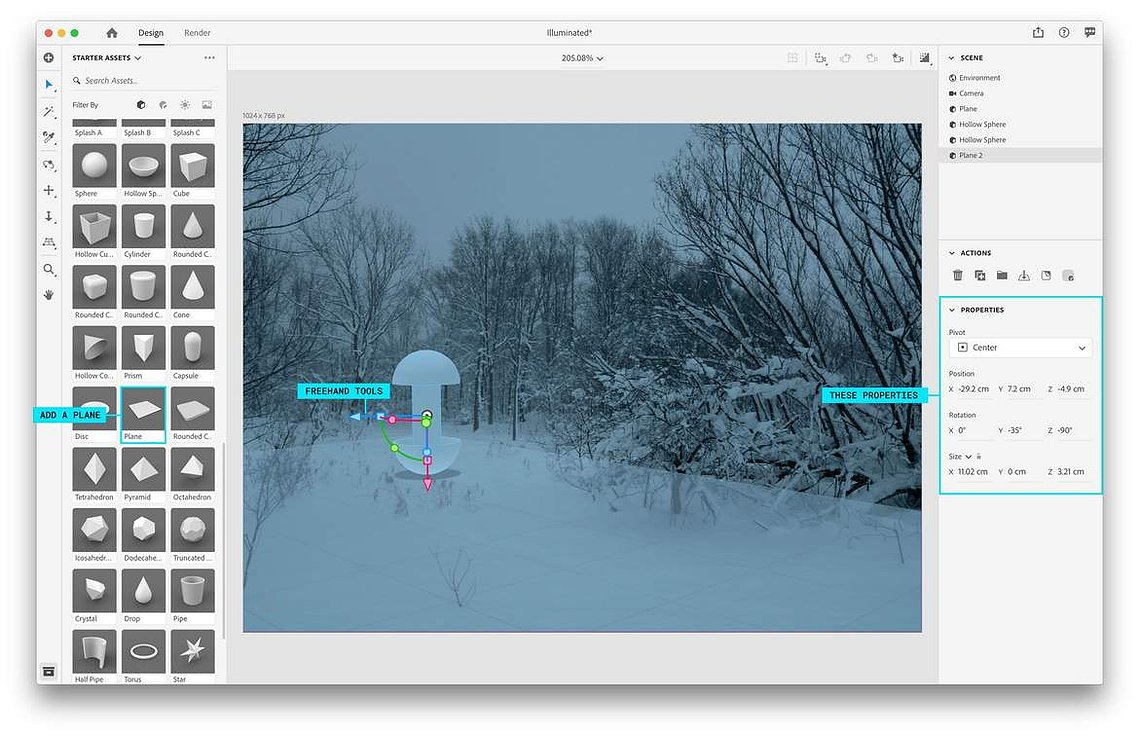The image size is (1139, 736).
Task: Open the feedback speech bubble icon
Action: point(1090,33)
